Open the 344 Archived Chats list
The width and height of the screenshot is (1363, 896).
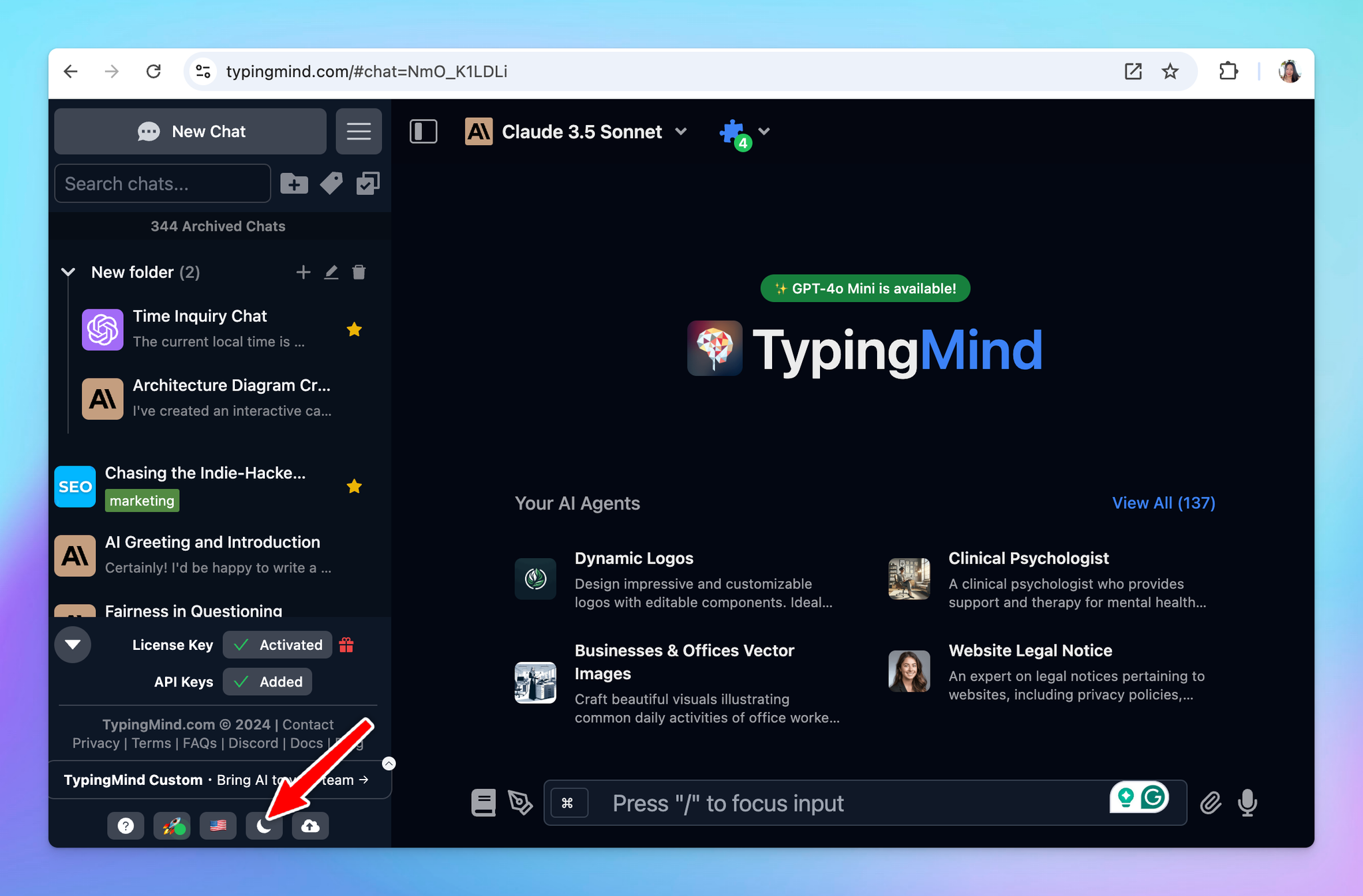tap(218, 226)
